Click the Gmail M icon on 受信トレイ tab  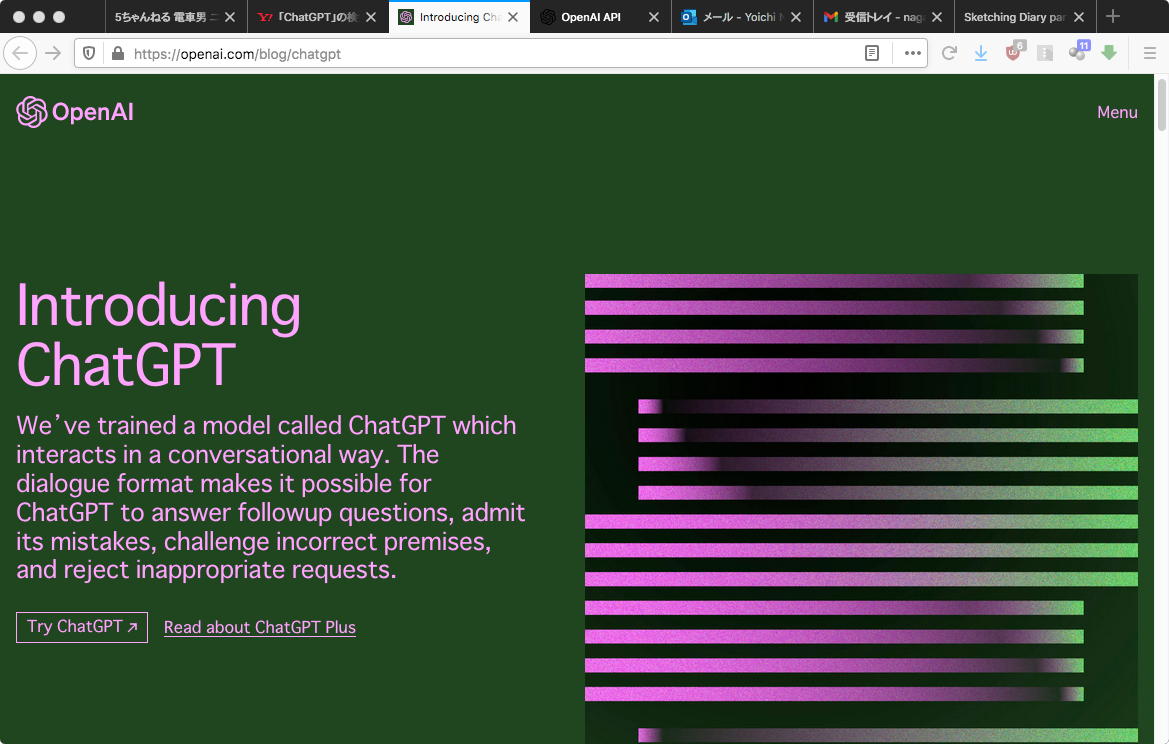coord(831,17)
